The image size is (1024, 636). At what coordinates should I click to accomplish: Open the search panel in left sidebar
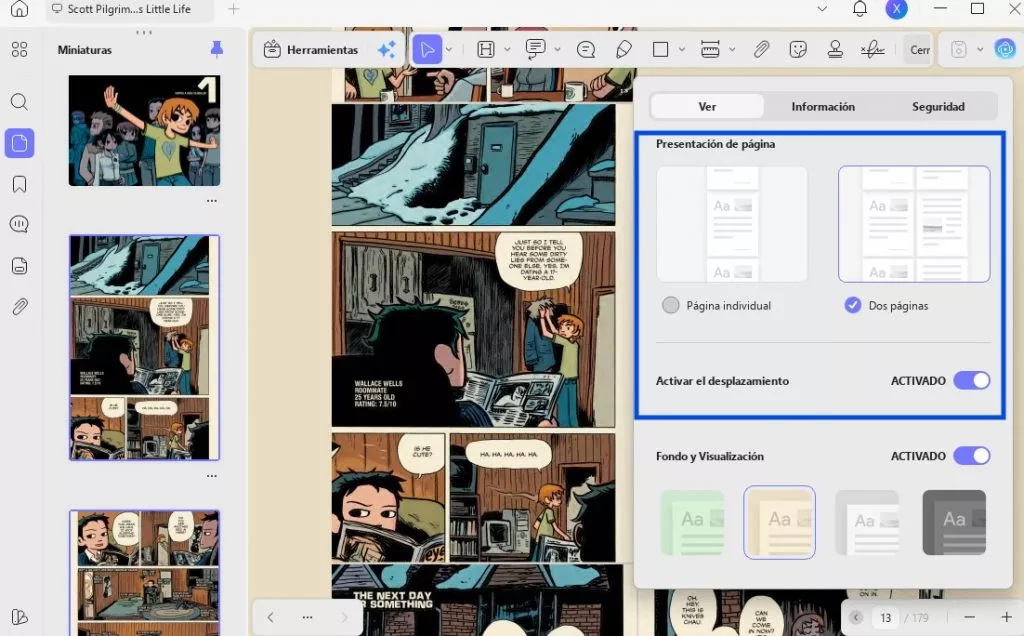[x=20, y=102]
